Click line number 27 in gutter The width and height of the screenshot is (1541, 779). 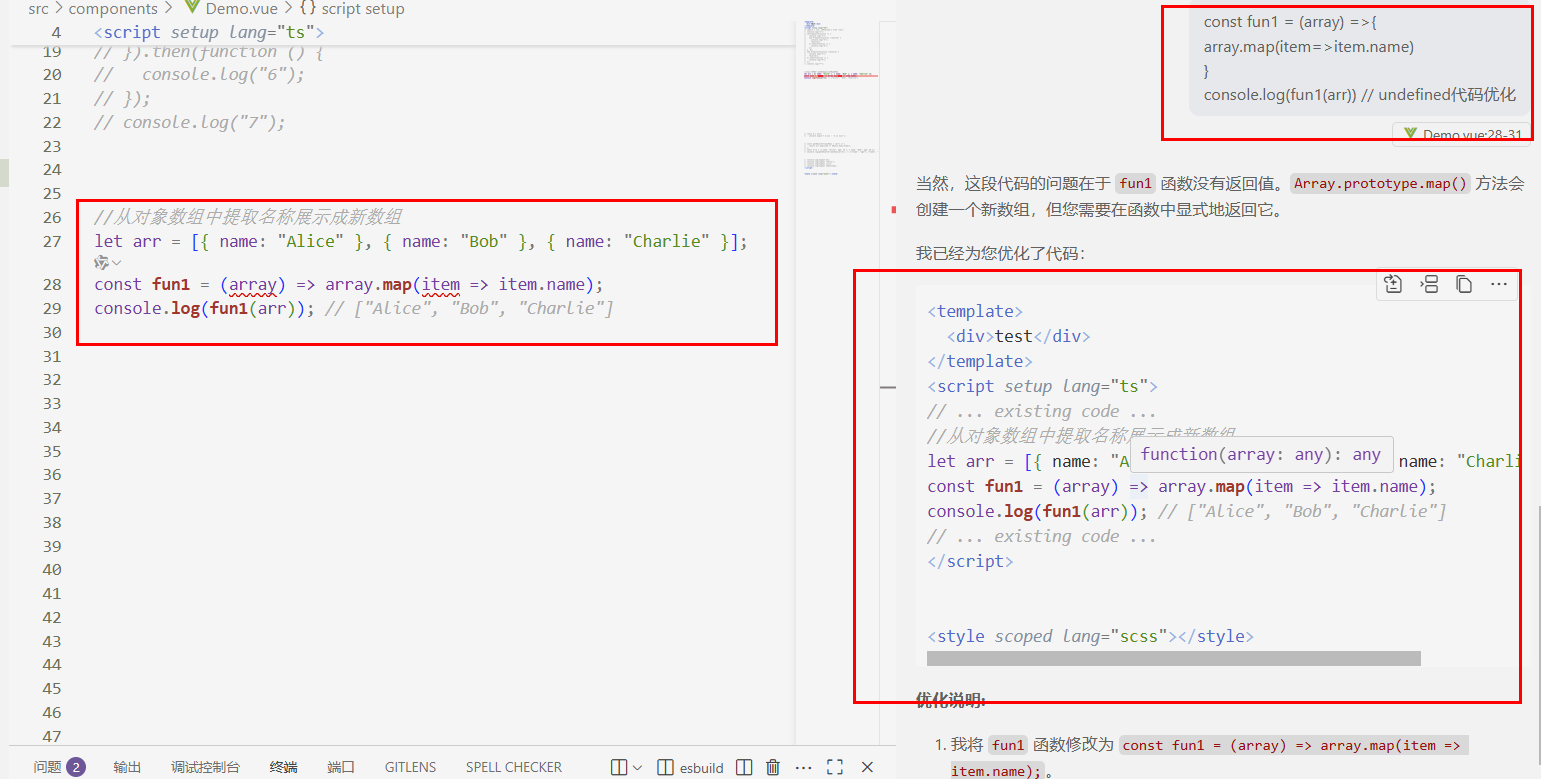pos(52,241)
